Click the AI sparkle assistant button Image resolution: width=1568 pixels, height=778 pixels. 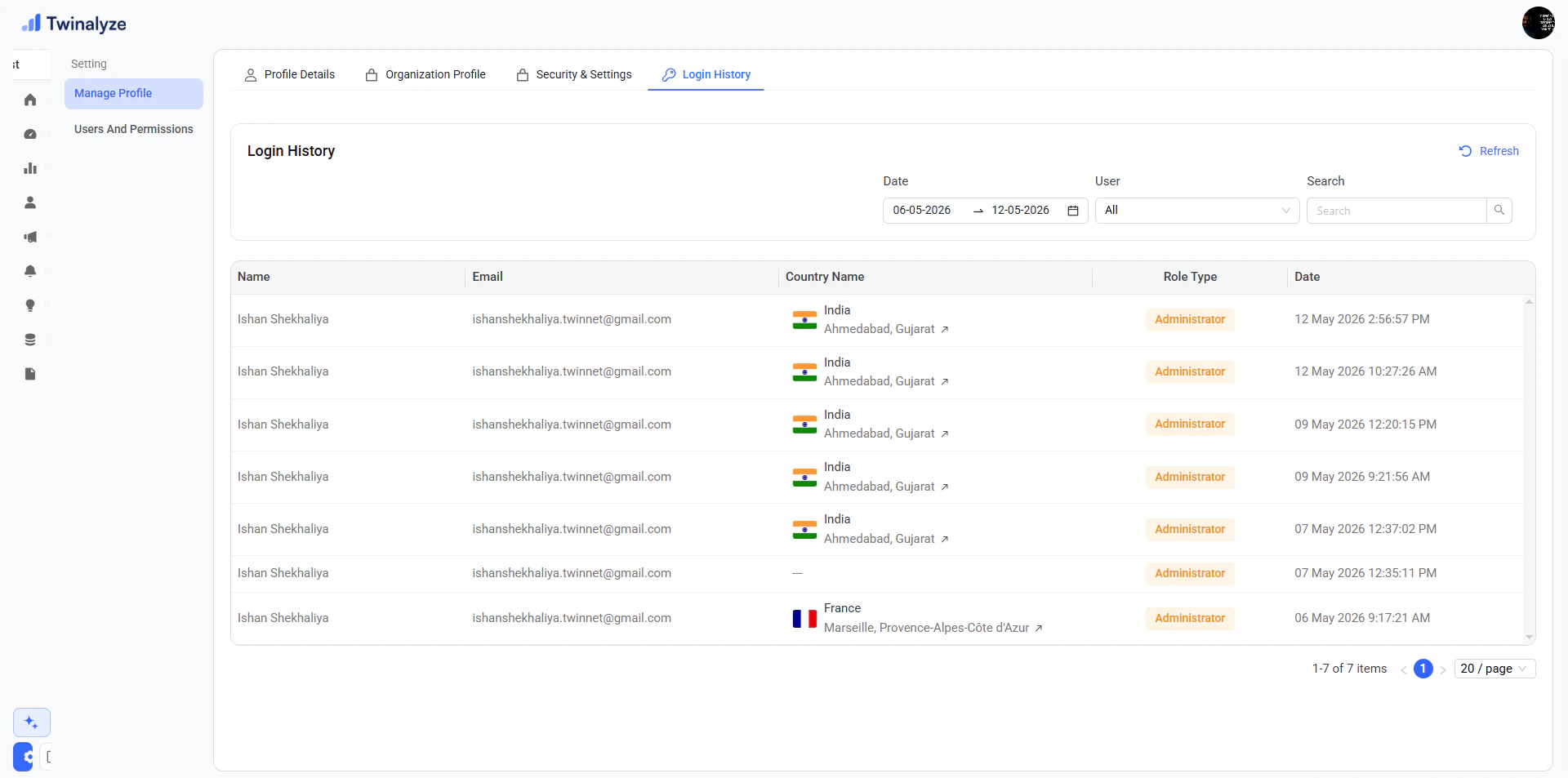32,722
